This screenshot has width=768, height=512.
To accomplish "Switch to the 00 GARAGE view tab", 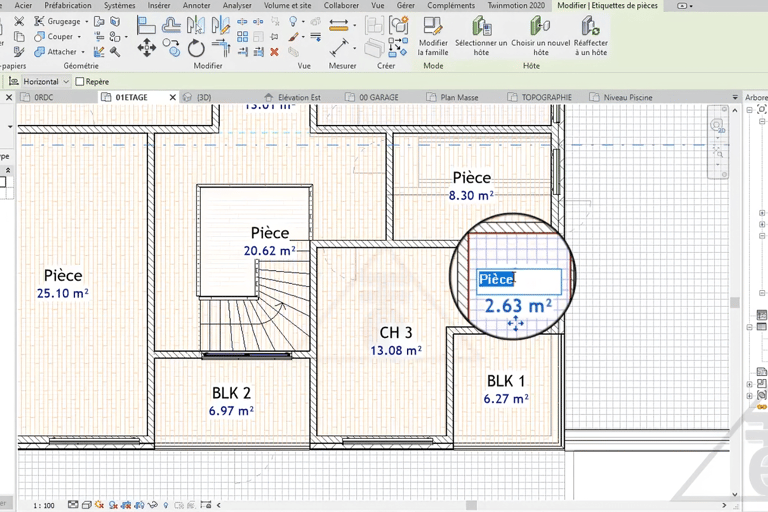I will [x=379, y=98].
